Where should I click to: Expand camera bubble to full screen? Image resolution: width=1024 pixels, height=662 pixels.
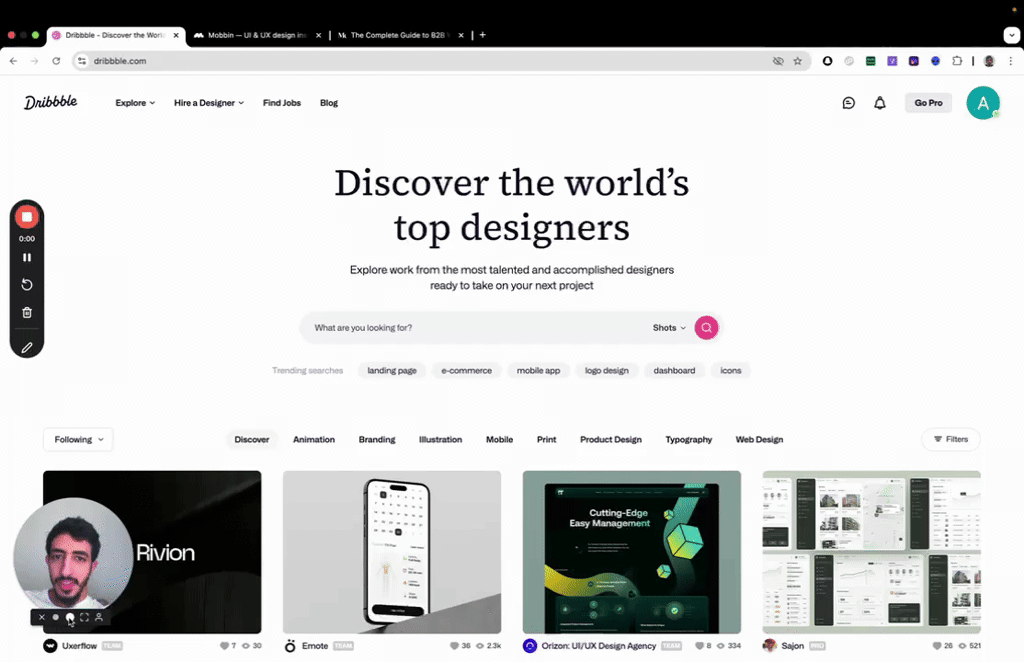[84, 617]
